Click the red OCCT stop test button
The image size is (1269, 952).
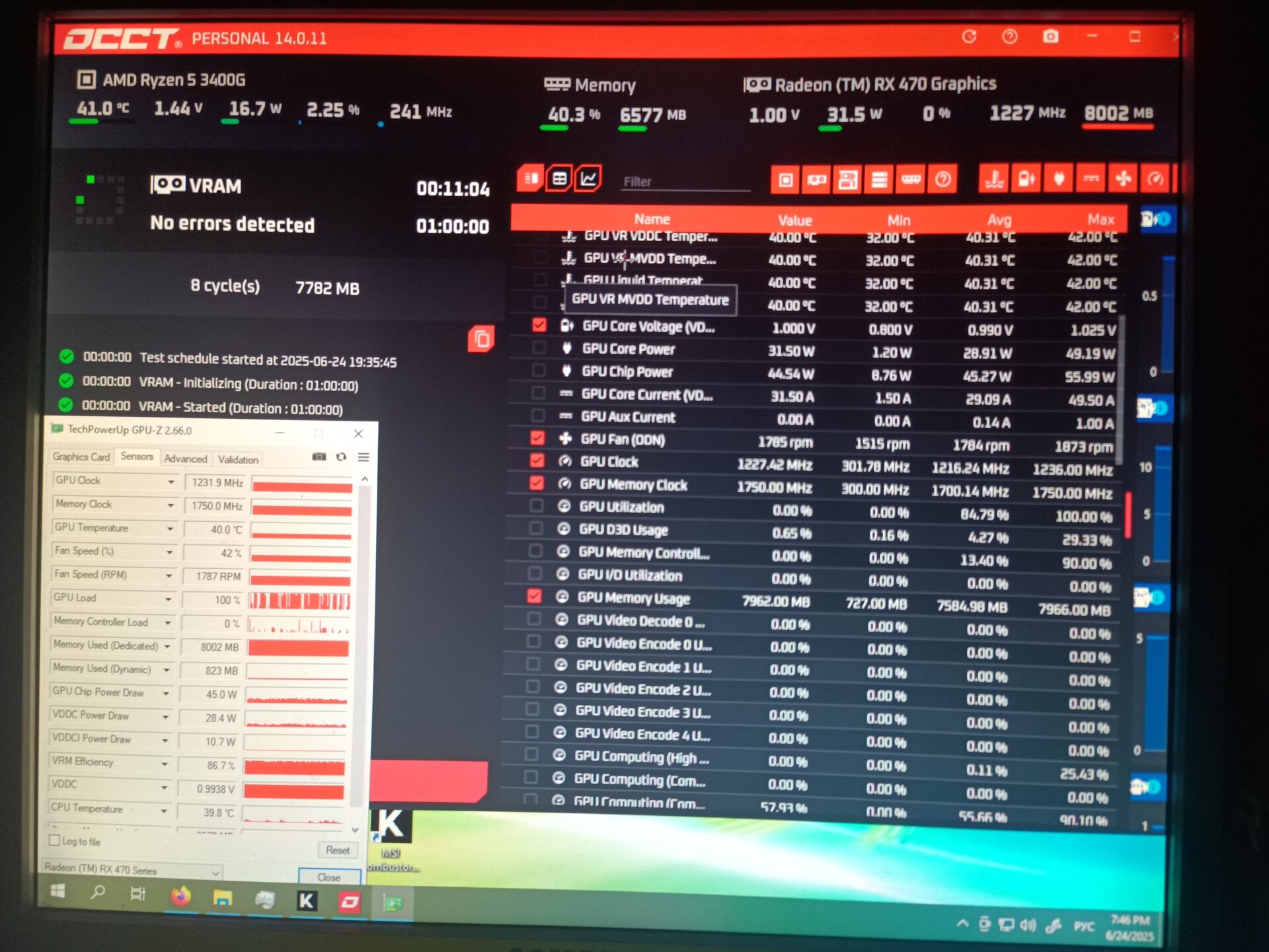pos(428,781)
